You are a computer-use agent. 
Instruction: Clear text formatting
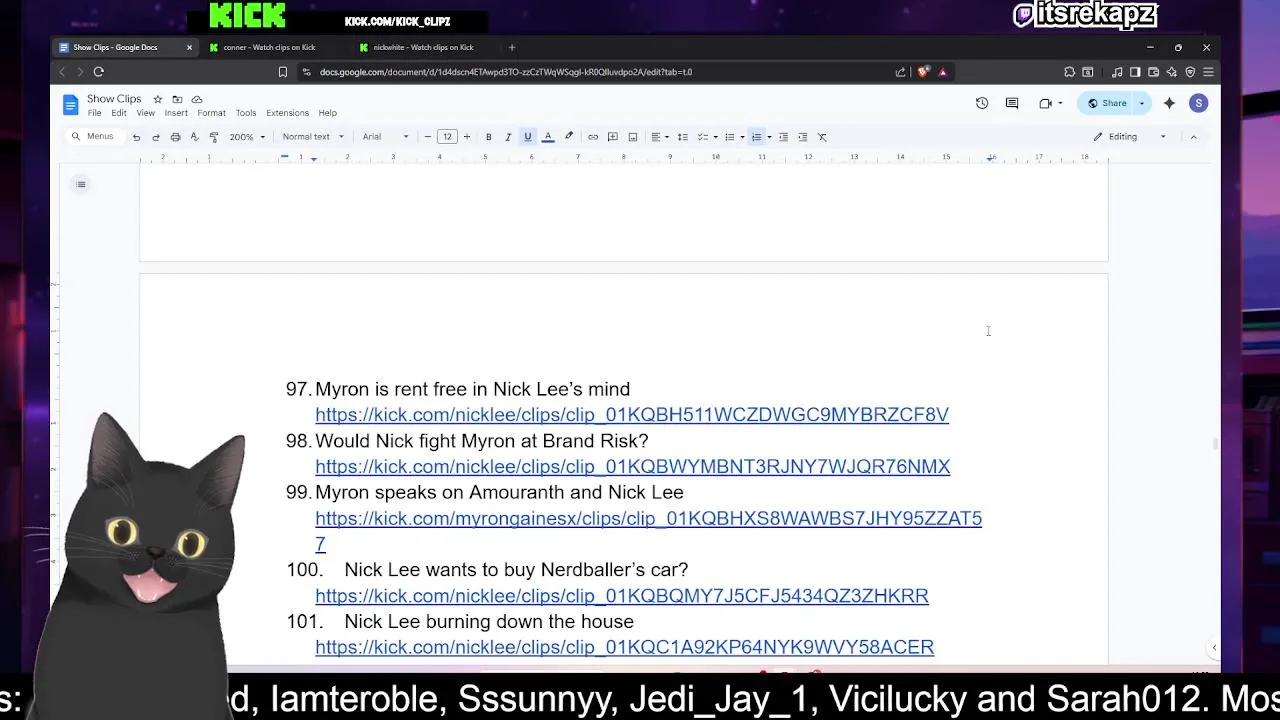click(822, 137)
